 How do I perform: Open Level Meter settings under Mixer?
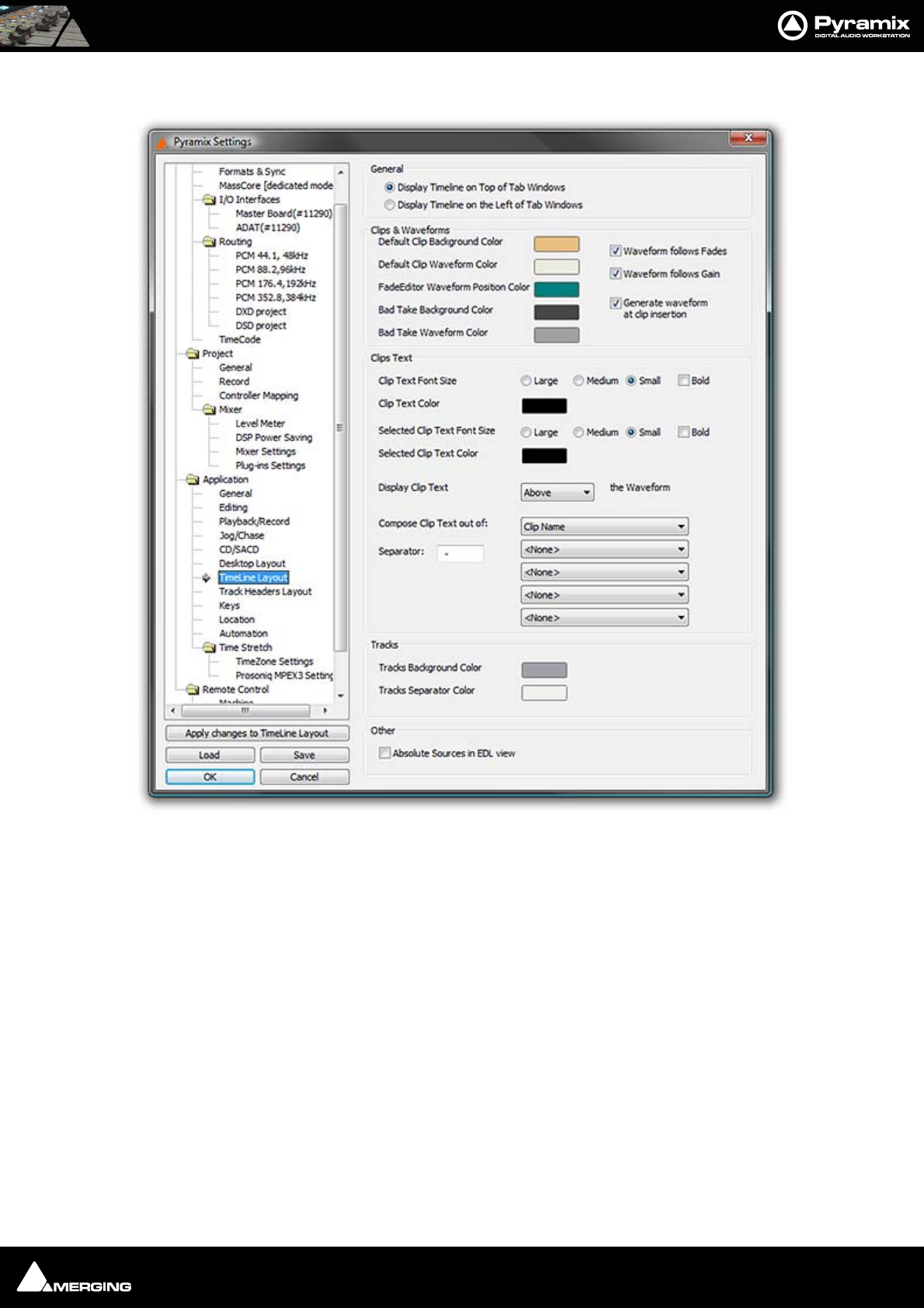coord(260,423)
